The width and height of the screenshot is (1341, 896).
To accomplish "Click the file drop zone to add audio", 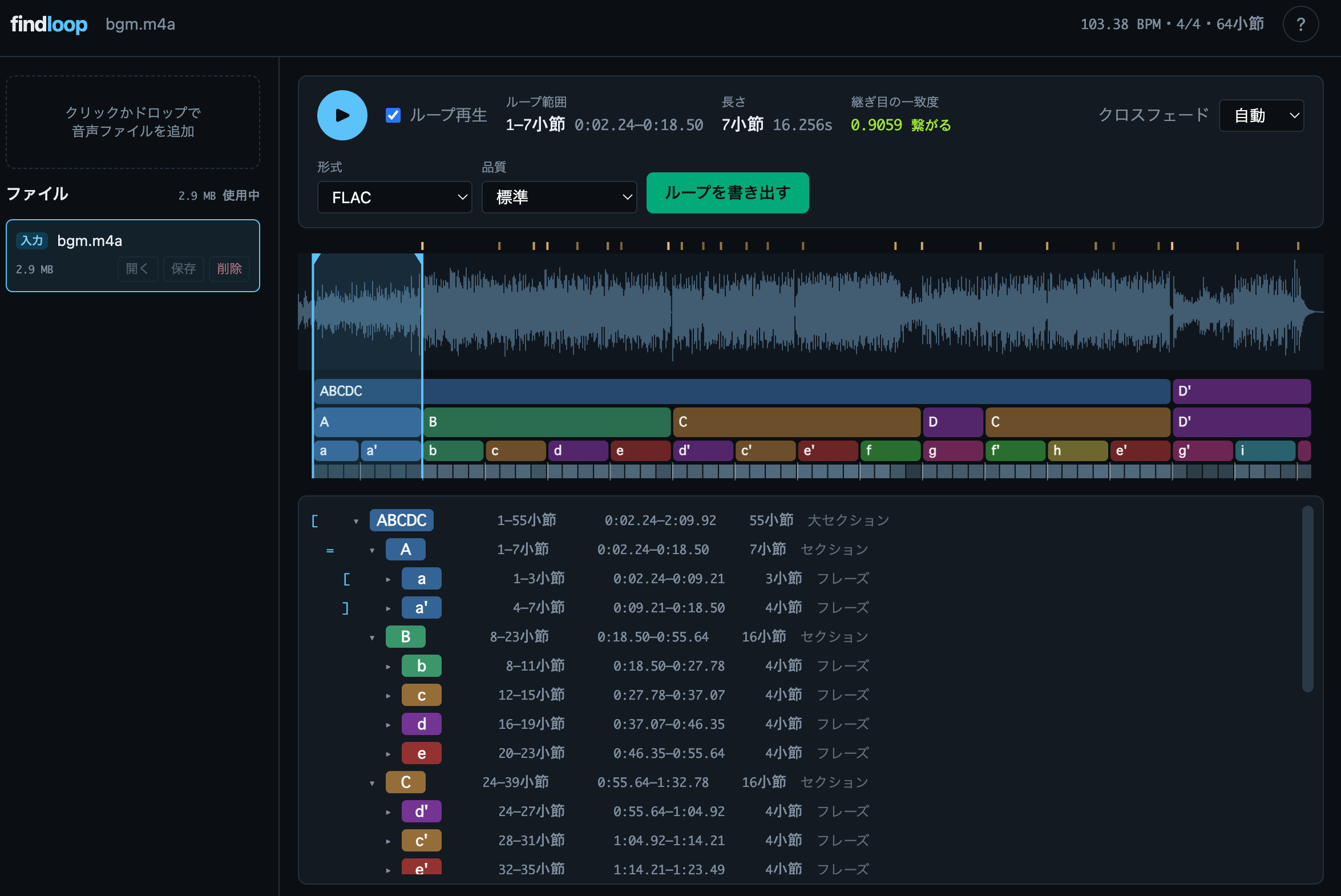I will [x=132, y=122].
